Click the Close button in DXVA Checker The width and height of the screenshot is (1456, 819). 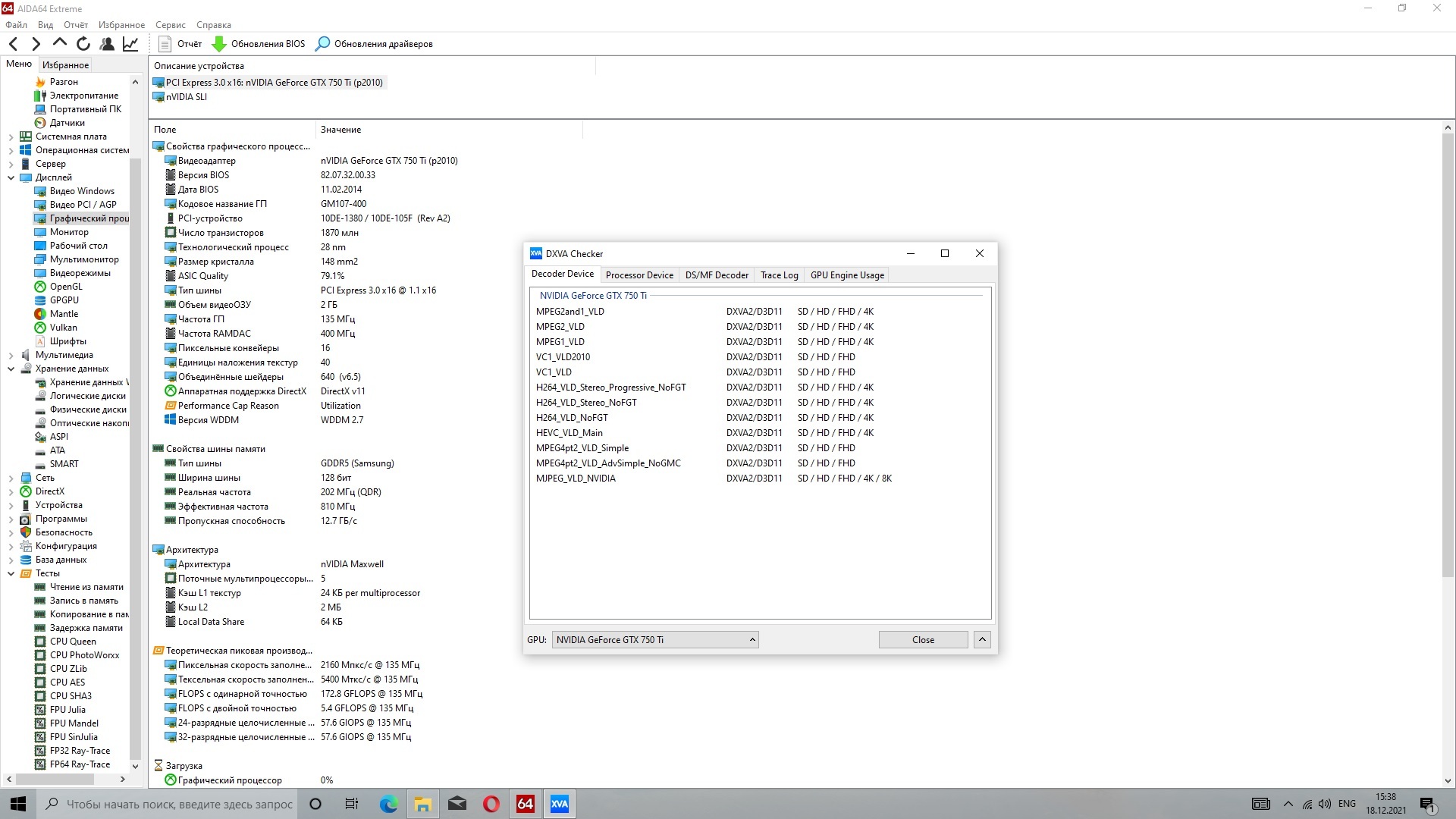[x=923, y=640]
